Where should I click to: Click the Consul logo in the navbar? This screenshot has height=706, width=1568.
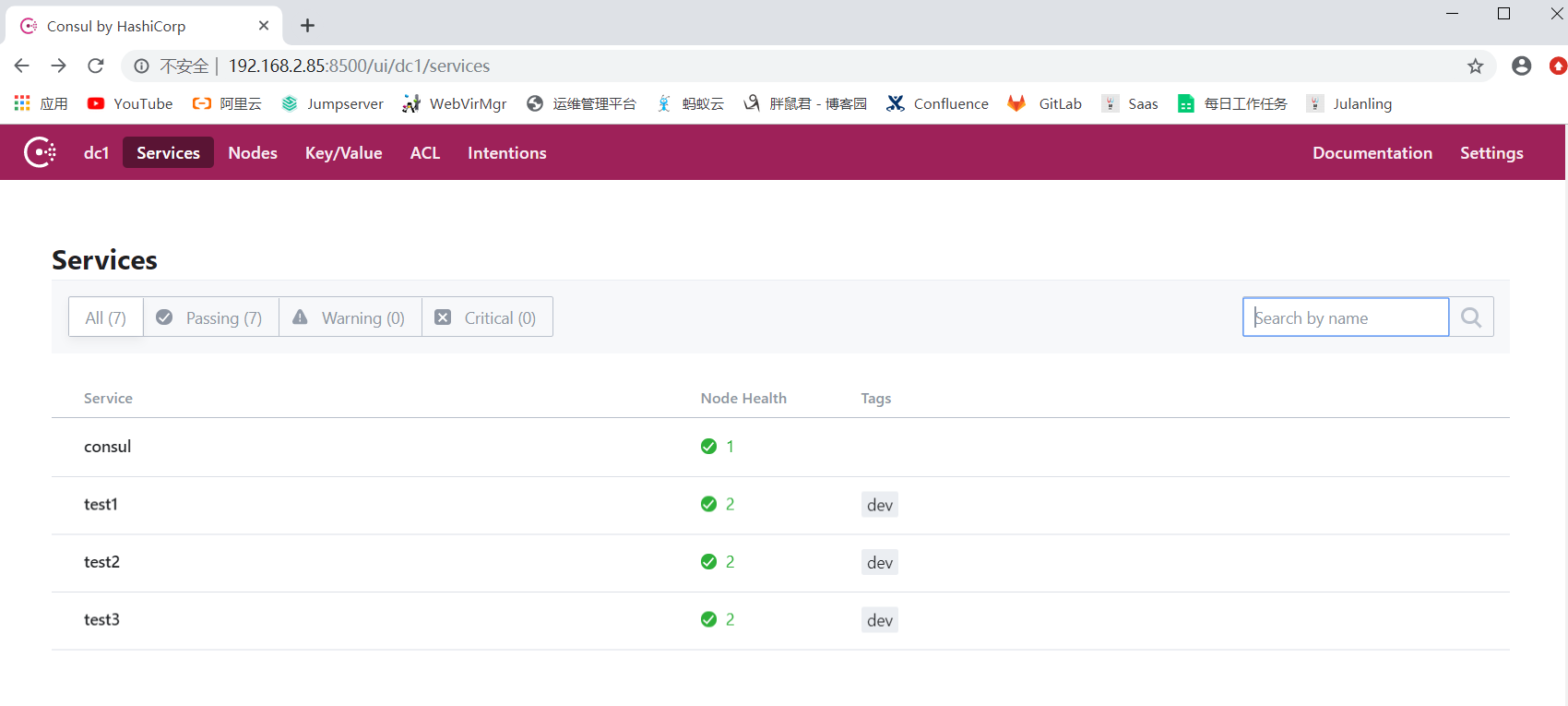click(x=40, y=152)
